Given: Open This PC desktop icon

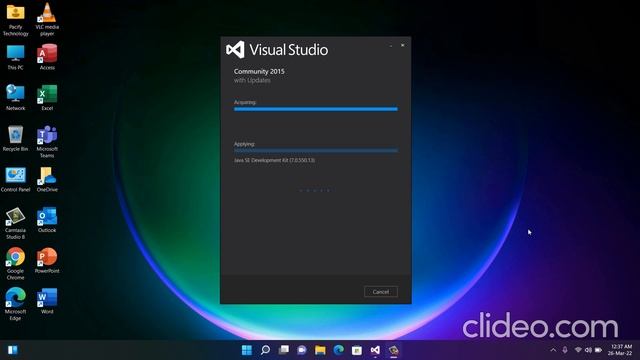Looking at the screenshot, I should point(16,57).
